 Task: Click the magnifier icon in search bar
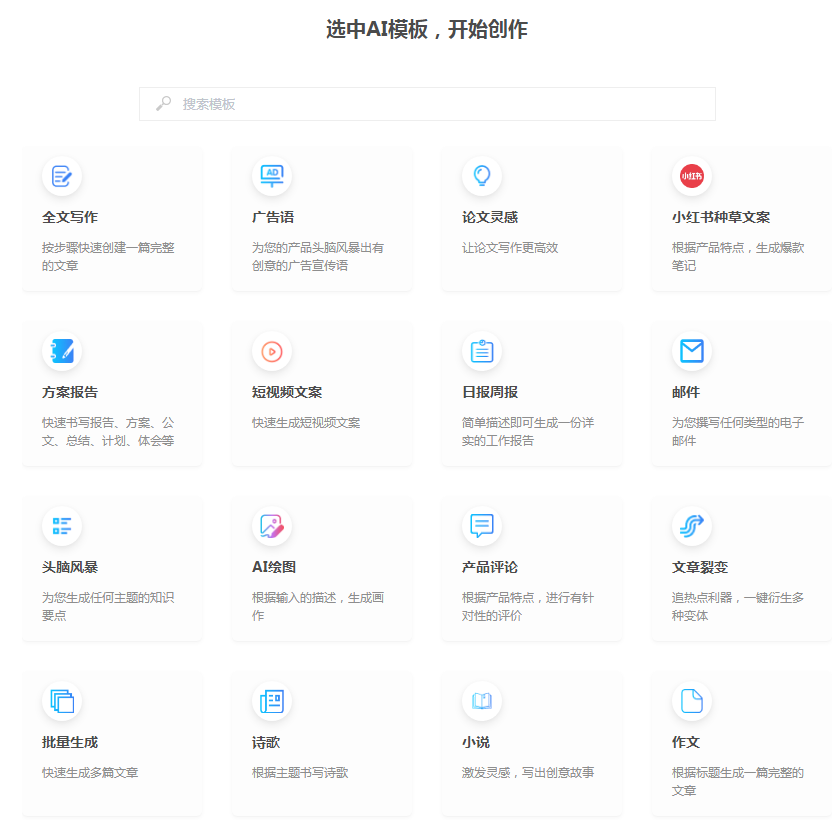(161, 103)
